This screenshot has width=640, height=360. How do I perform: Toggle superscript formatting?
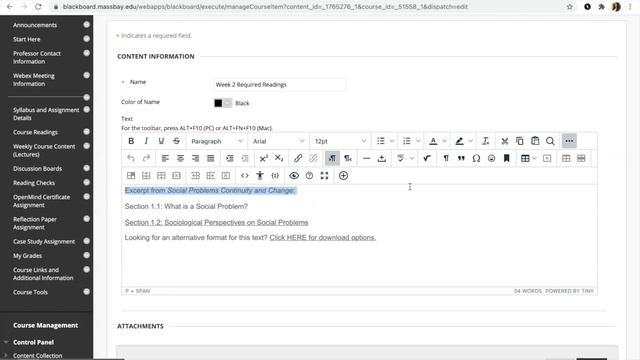[264, 158]
